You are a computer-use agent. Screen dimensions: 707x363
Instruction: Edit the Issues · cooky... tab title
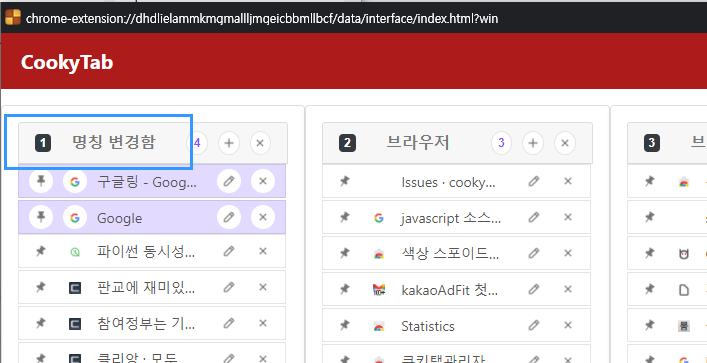(534, 181)
